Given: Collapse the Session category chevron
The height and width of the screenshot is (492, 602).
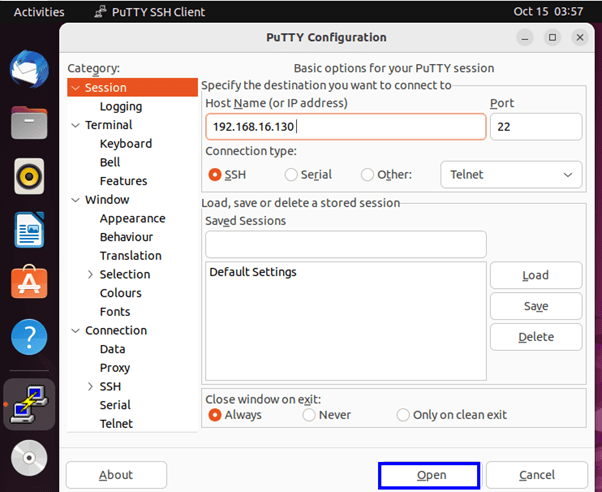Looking at the screenshot, I should click(x=76, y=88).
